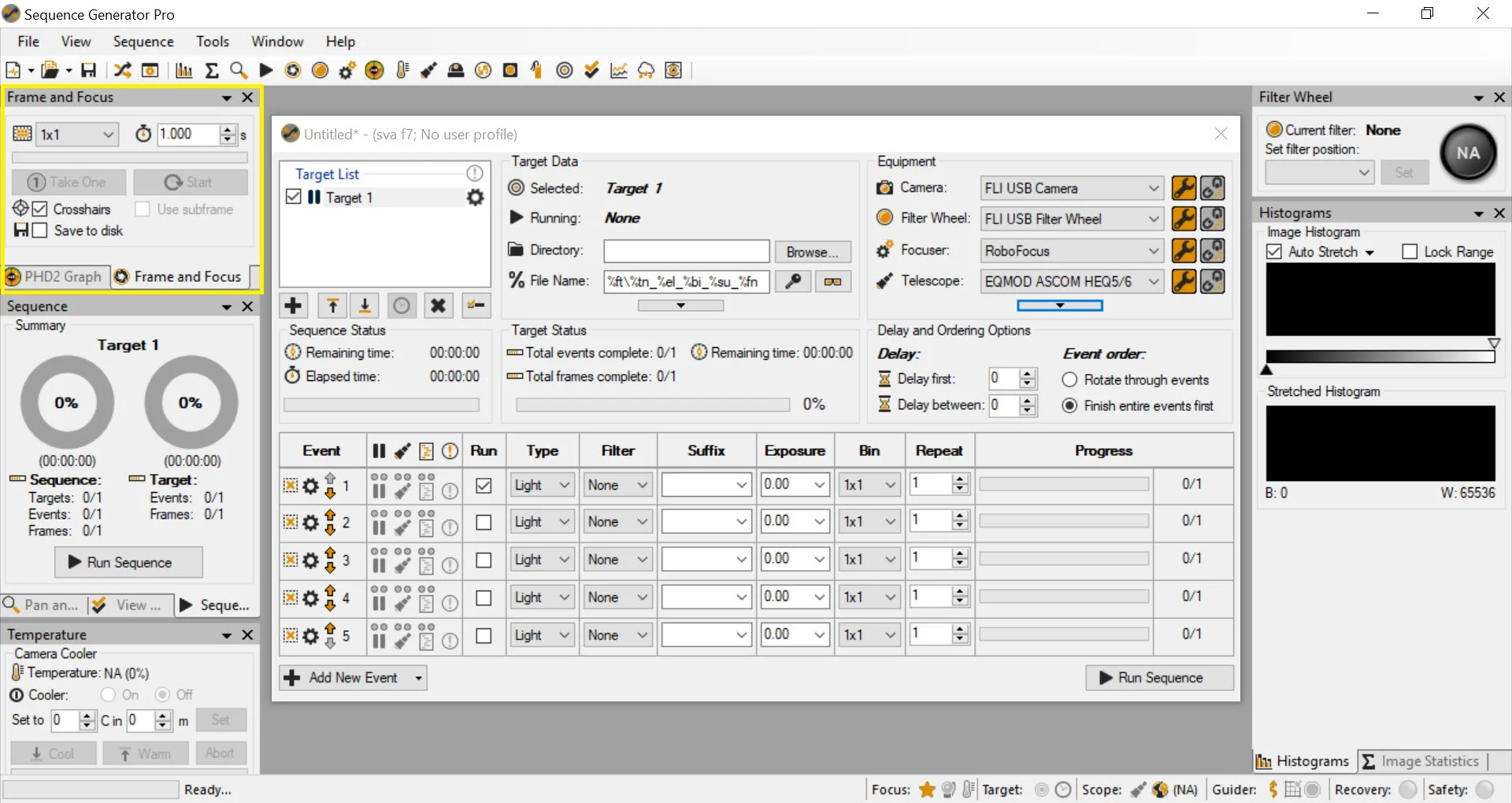Click the bullseye target toolbar icon

pyautogui.click(x=565, y=70)
